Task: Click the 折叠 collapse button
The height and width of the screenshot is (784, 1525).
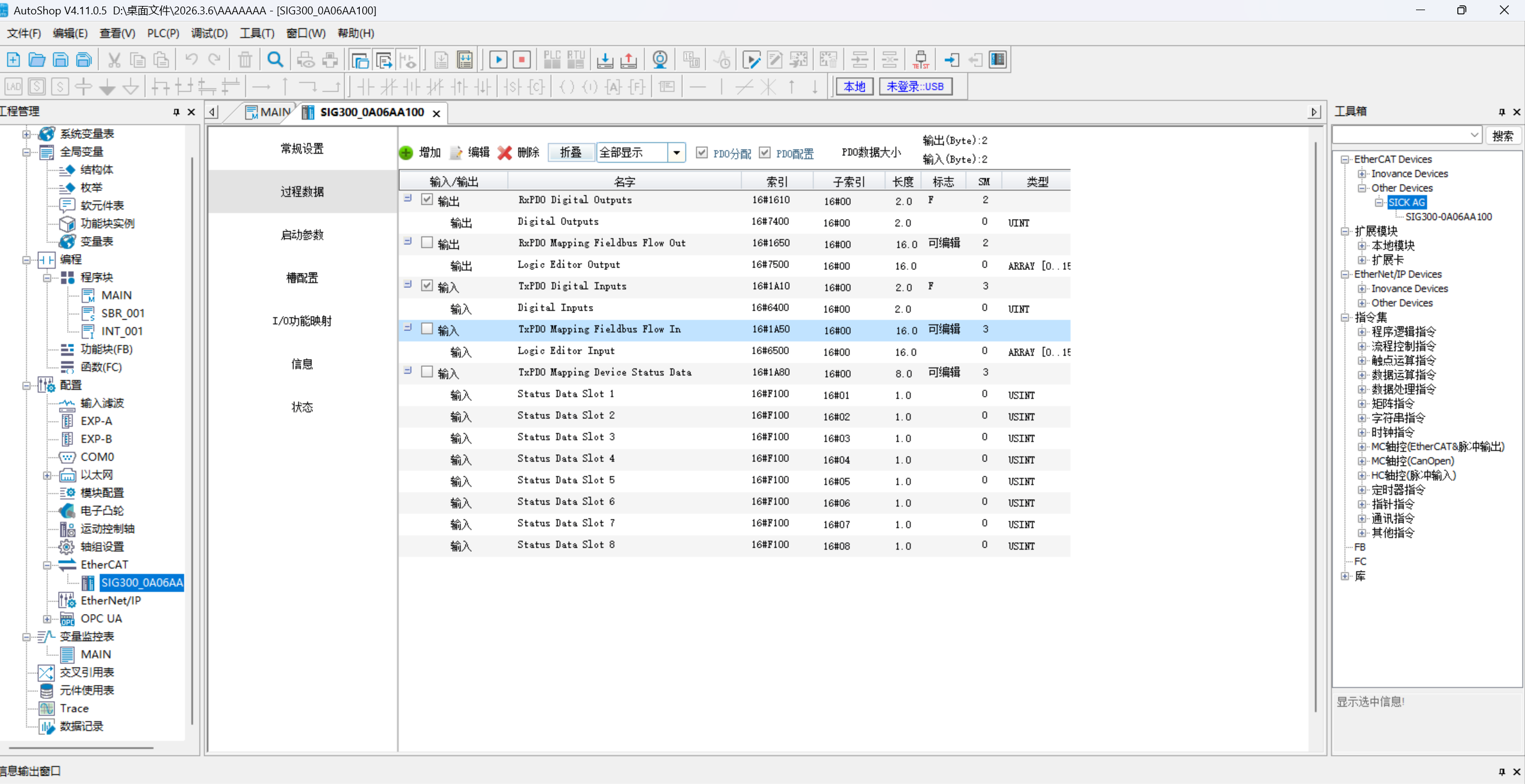Action: click(x=571, y=153)
